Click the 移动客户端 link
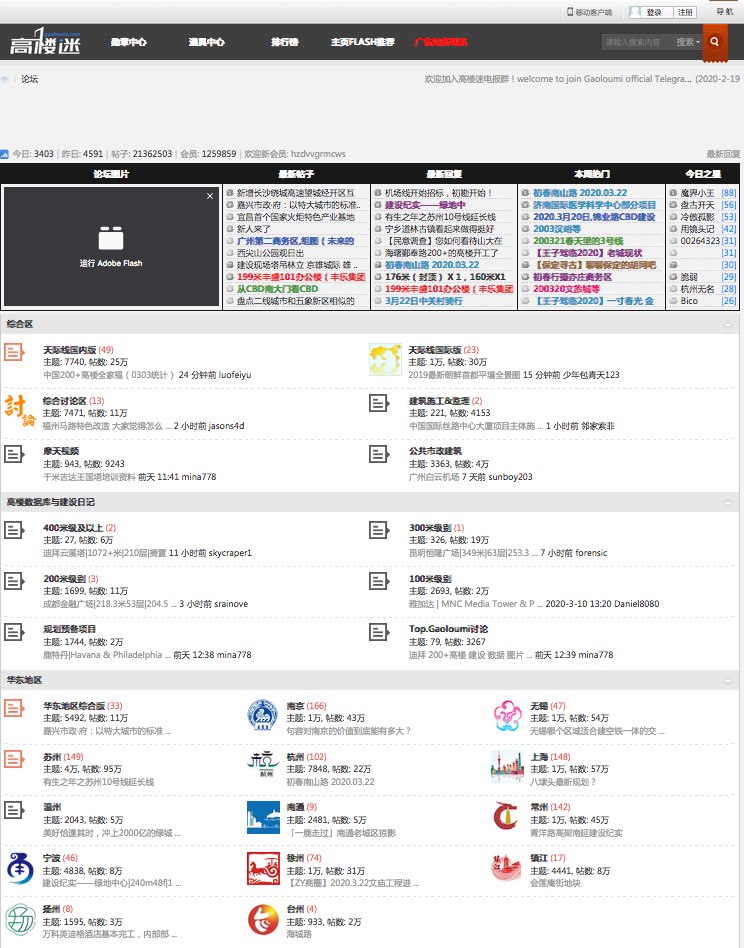Screen dimensions: 744x948 [590, 12]
